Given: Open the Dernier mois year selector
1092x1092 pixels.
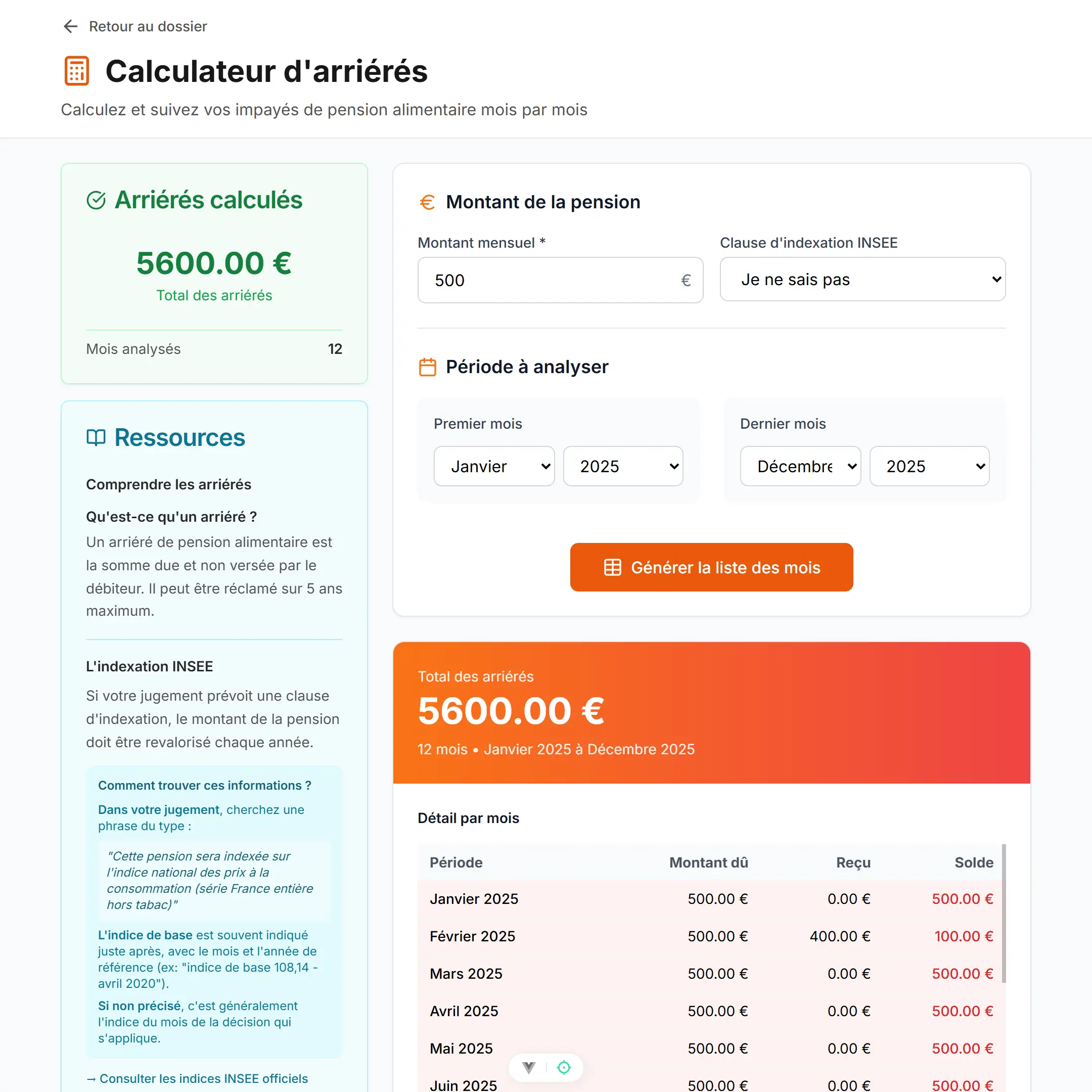Looking at the screenshot, I should tap(929, 466).
